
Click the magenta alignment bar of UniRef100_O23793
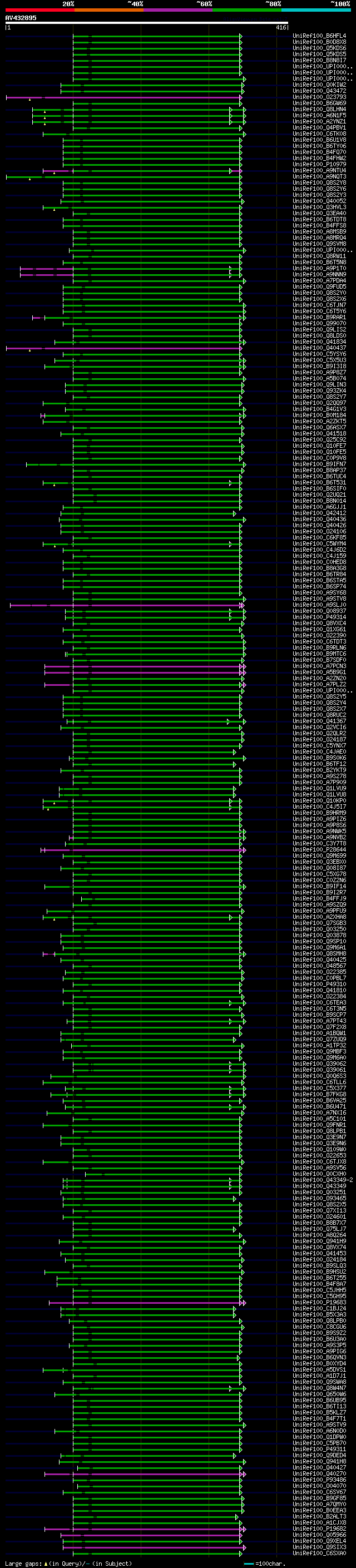(123, 97)
